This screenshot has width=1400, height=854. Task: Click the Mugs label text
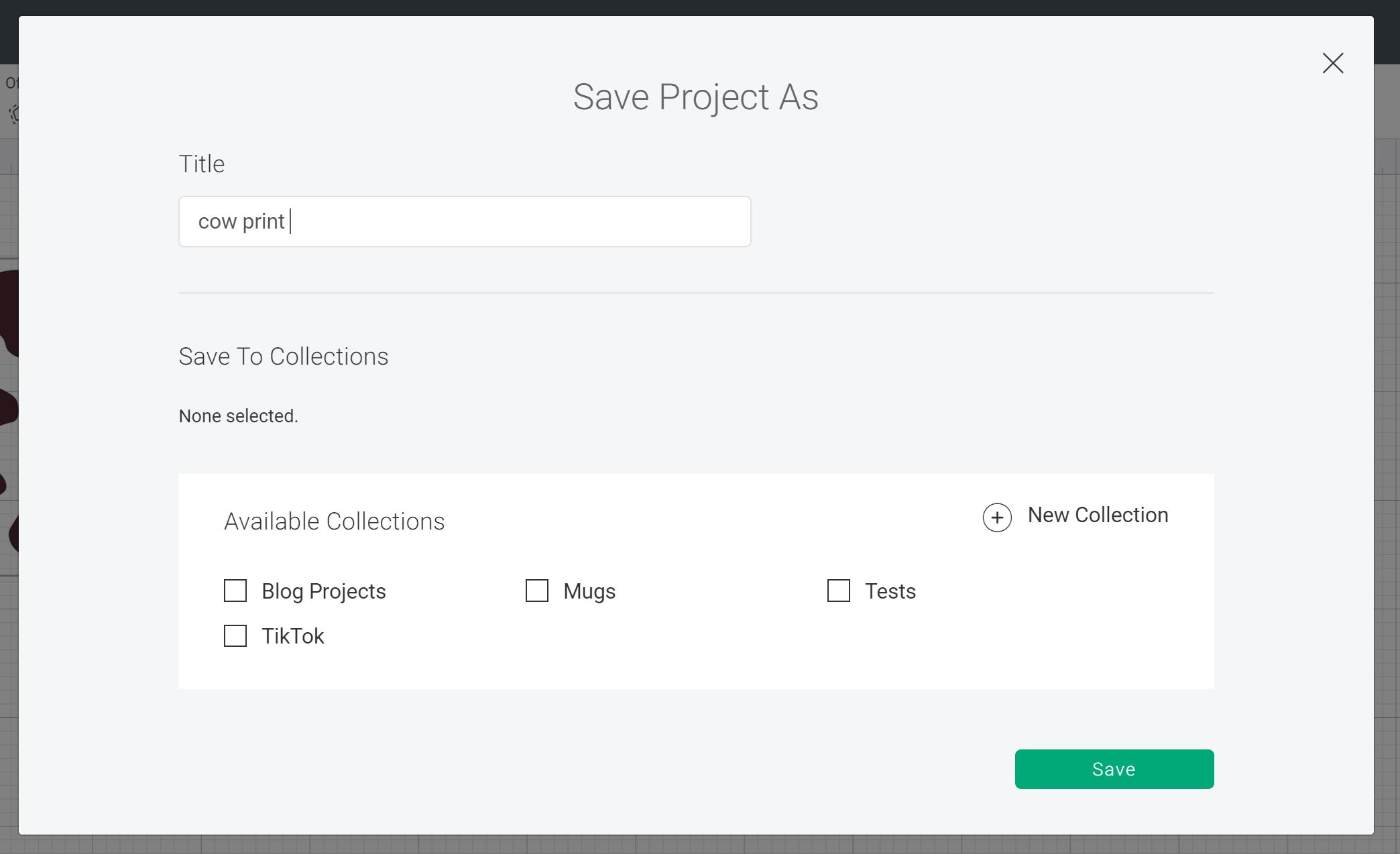tap(589, 591)
